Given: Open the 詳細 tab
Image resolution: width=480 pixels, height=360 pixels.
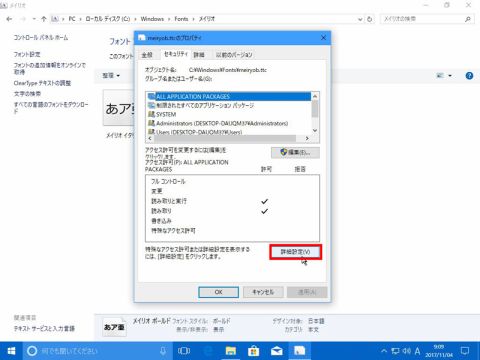Looking at the screenshot, I should pos(199,55).
